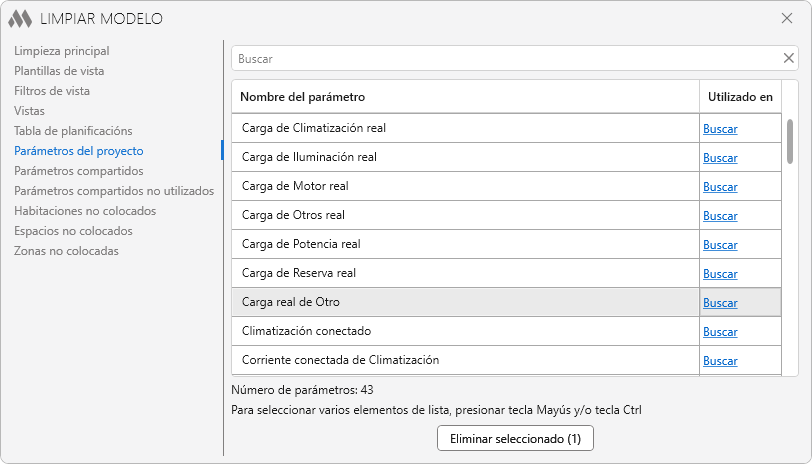This screenshot has width=812, height=464.
Task: Open the Vistas section
Action: (29, 111)
